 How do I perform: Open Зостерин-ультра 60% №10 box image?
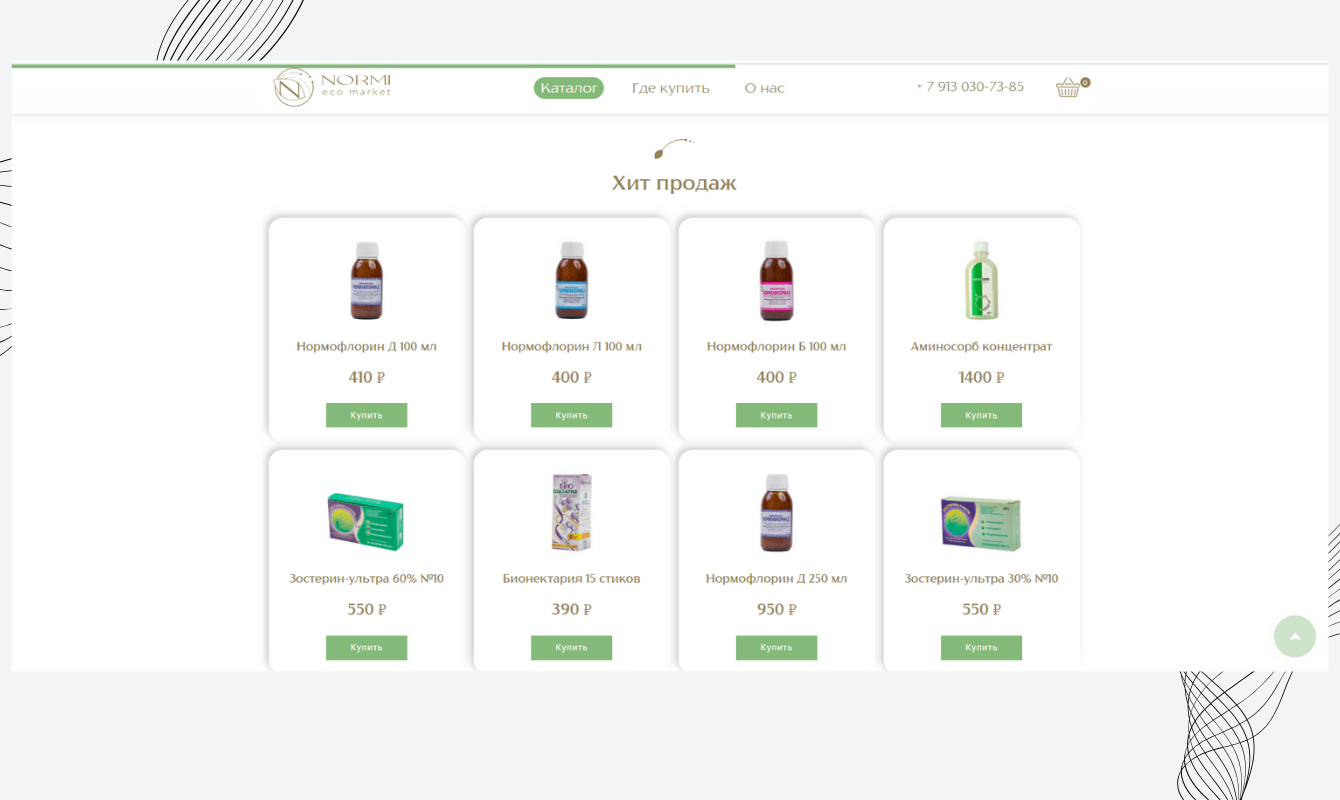coord(366,520)
